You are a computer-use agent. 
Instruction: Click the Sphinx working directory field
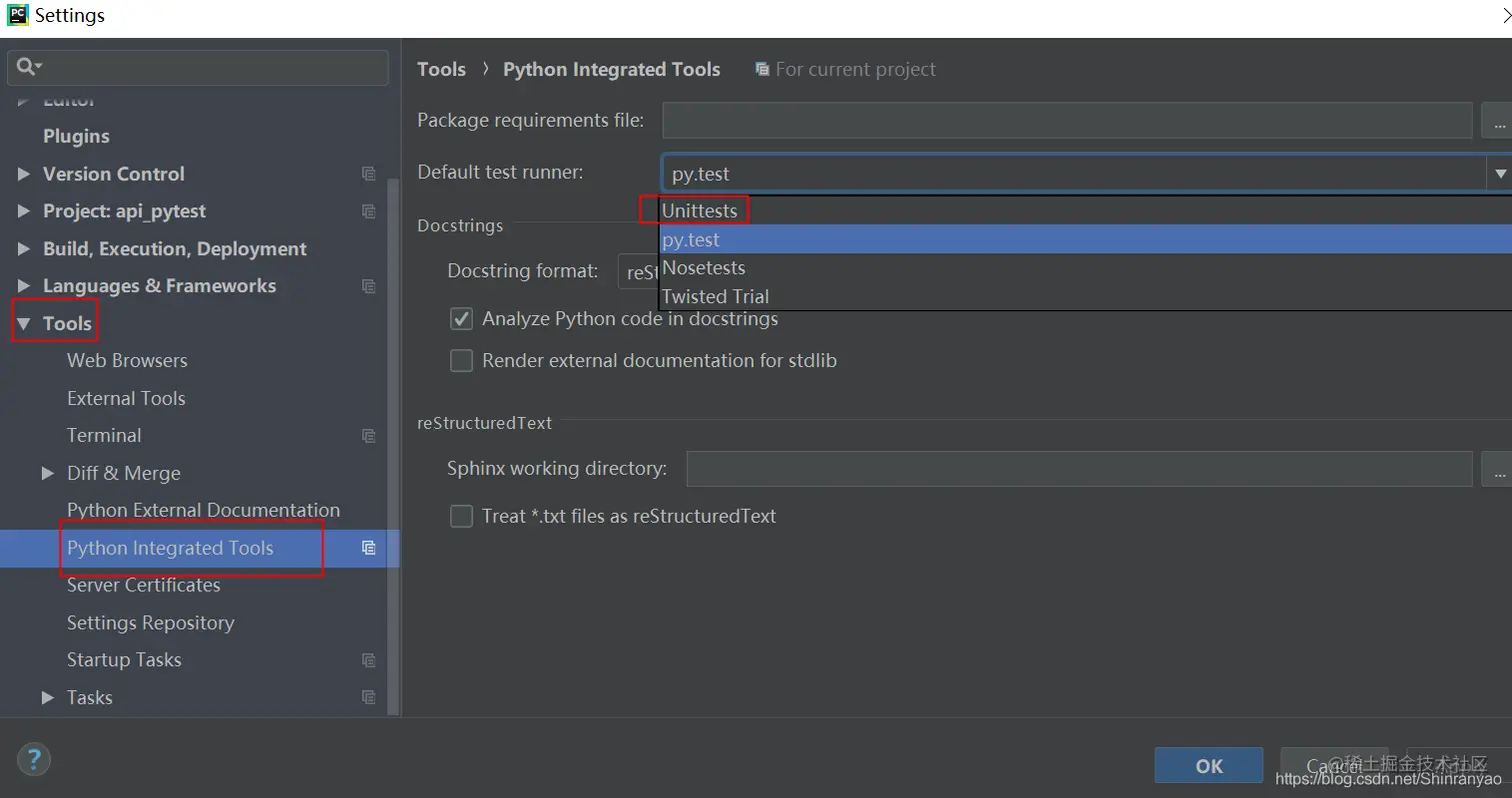point(1079,468)
